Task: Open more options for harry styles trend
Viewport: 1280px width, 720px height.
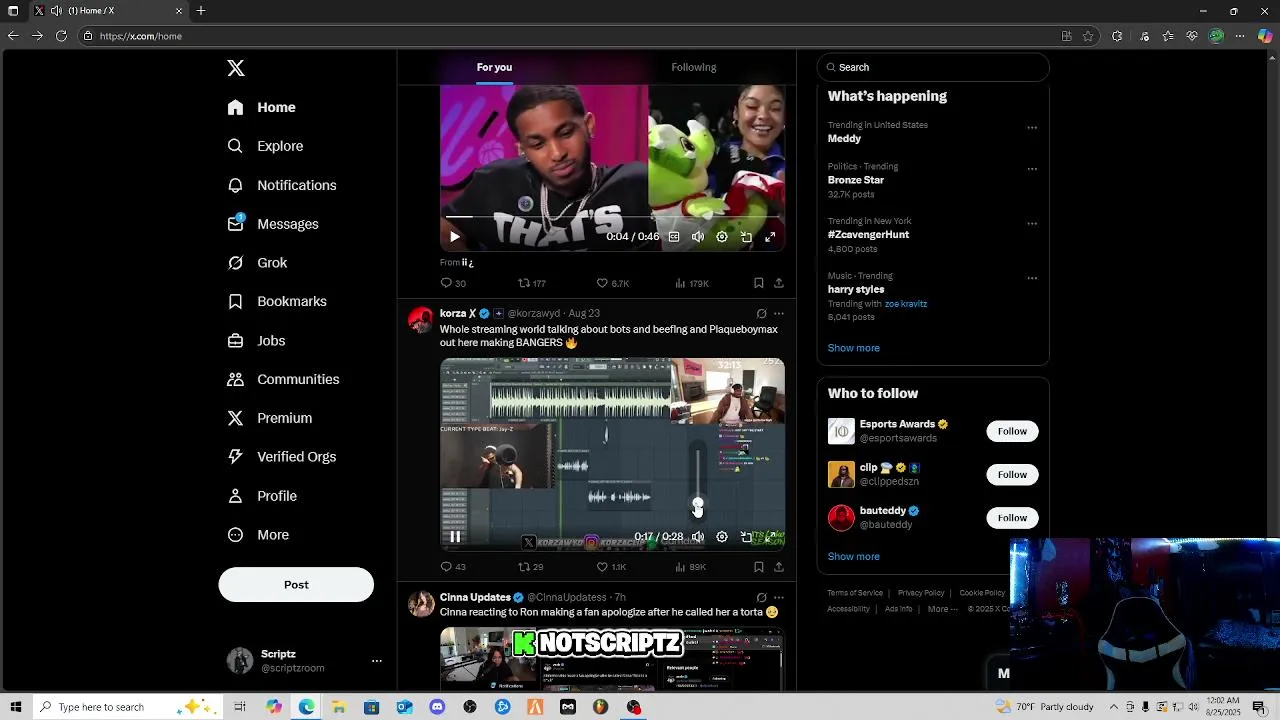Action: [1032, 278]
